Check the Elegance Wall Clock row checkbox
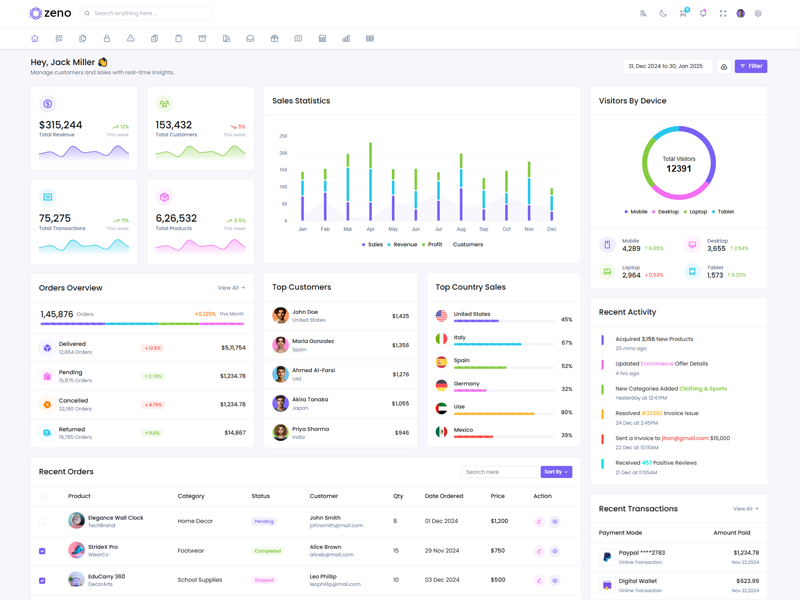Image resolution: width=800 pixels, height=600 pixels. 42,521
